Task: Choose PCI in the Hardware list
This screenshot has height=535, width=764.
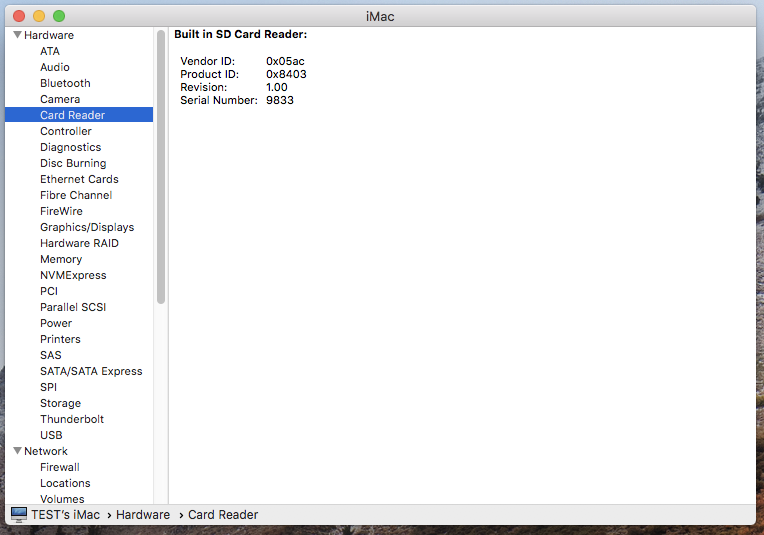Action: click(49, 291)
